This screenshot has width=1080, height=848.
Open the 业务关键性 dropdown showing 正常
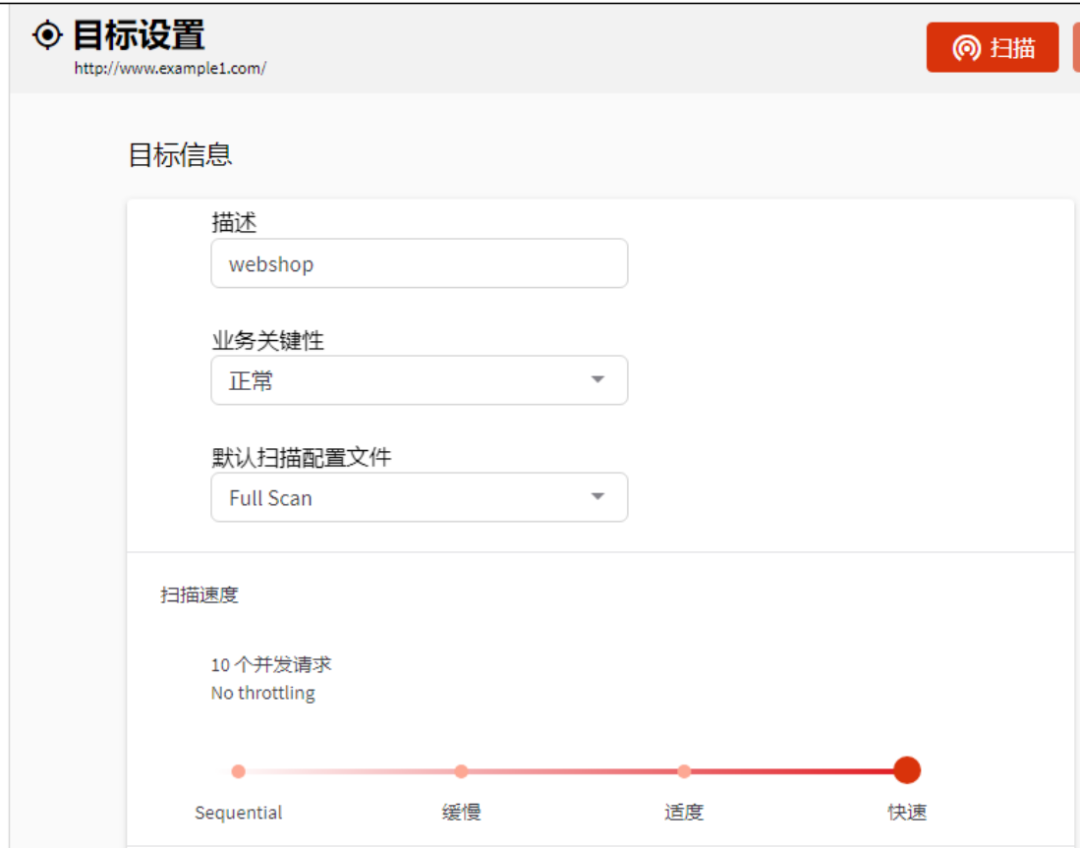pyautogui.click(x=419, y=380)
